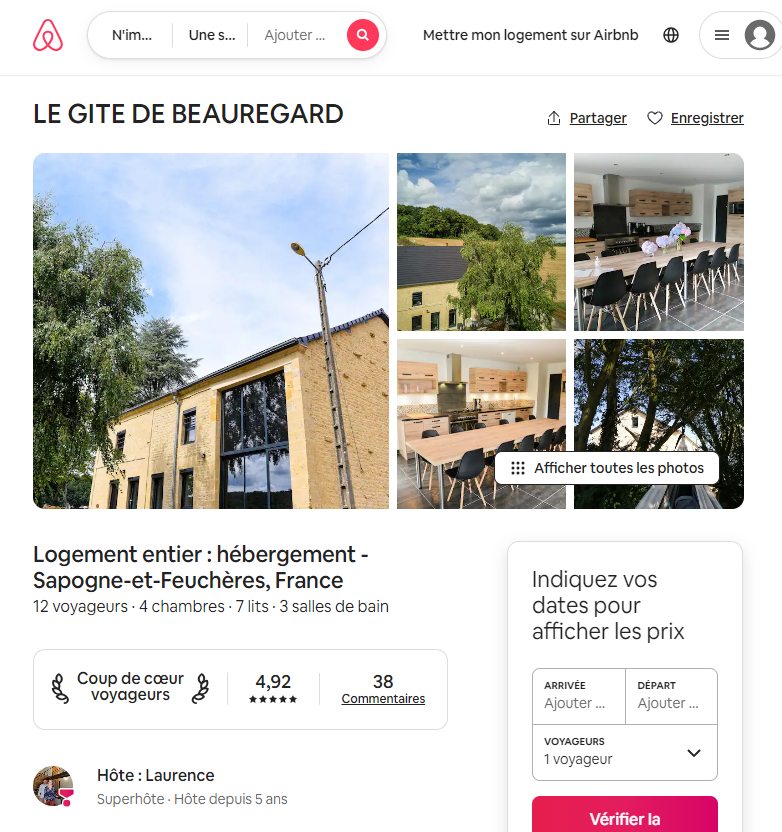Click the share upload icon
This screenshot has width=782, height=832.
coord(554,118)
